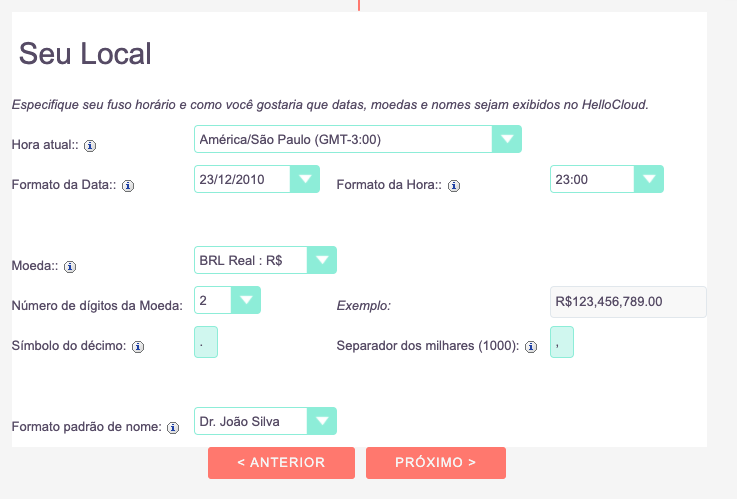This screenshot has height=499, width=737.
Task: Continue with the PRÓXIMO button
Action: point(436,463)
